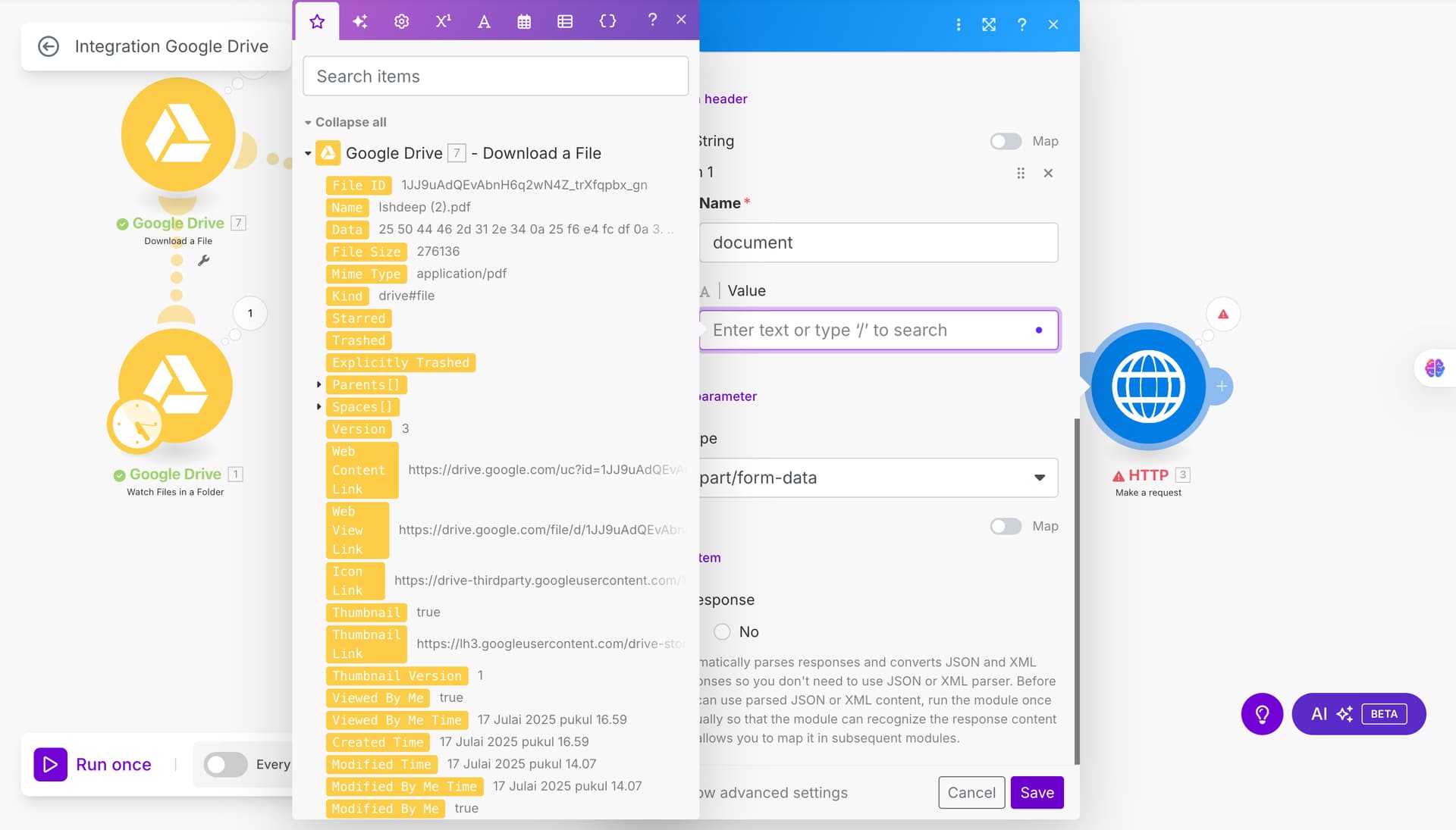1456x830 pixels.
Task: Remove item 1 with its X icon
Action: (1048, 174)
